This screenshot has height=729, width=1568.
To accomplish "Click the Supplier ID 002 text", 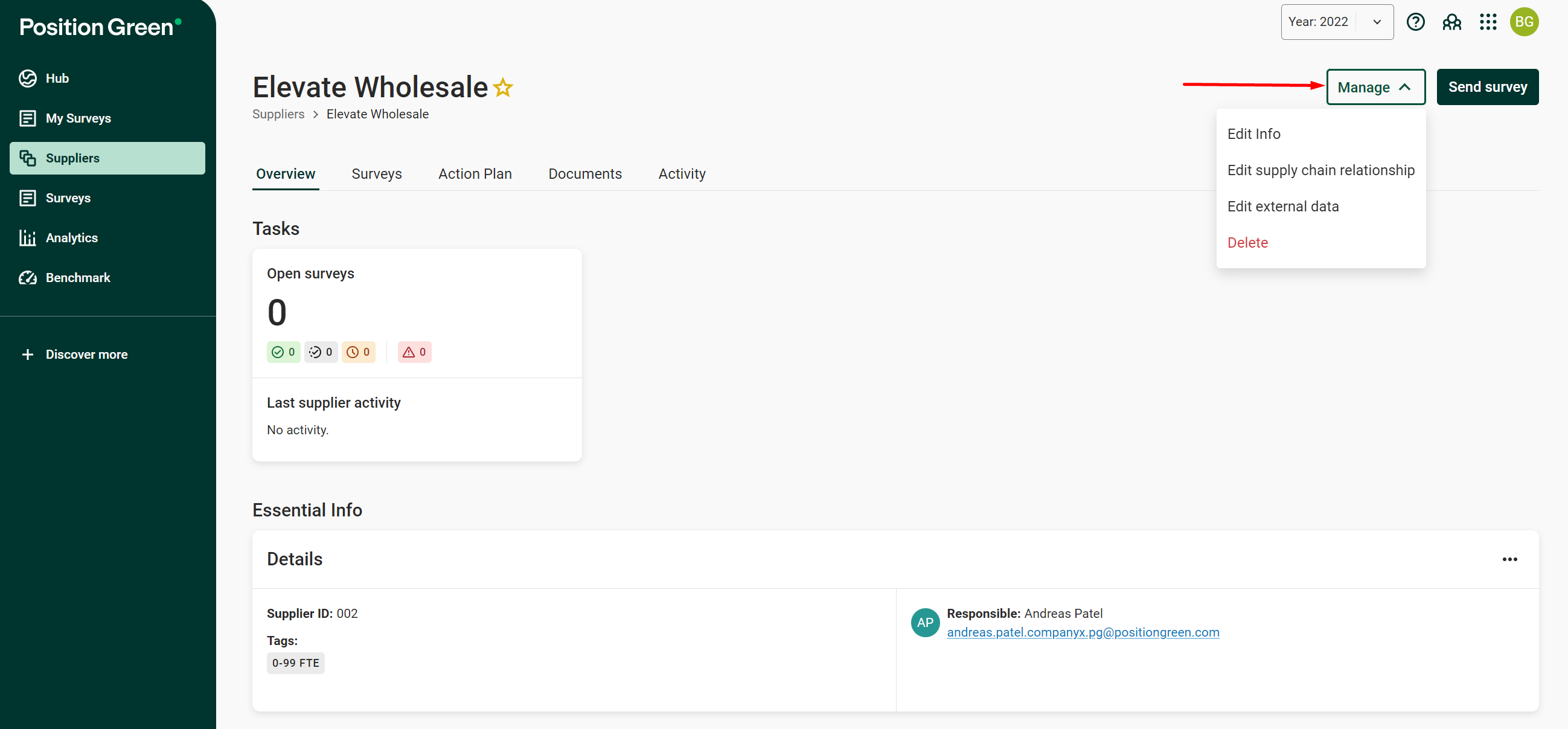I will click(x=312, y=614).
